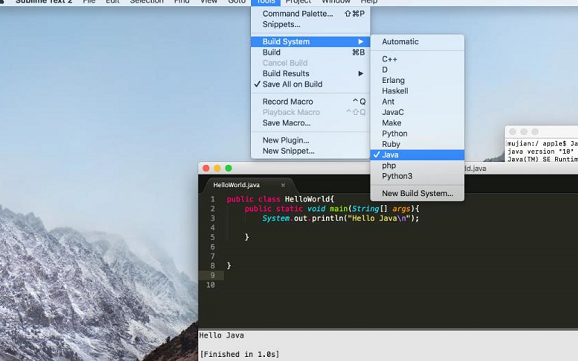Open the Command Palette menu entry
This screenshot has width=578, height=361.
[310, 14]
